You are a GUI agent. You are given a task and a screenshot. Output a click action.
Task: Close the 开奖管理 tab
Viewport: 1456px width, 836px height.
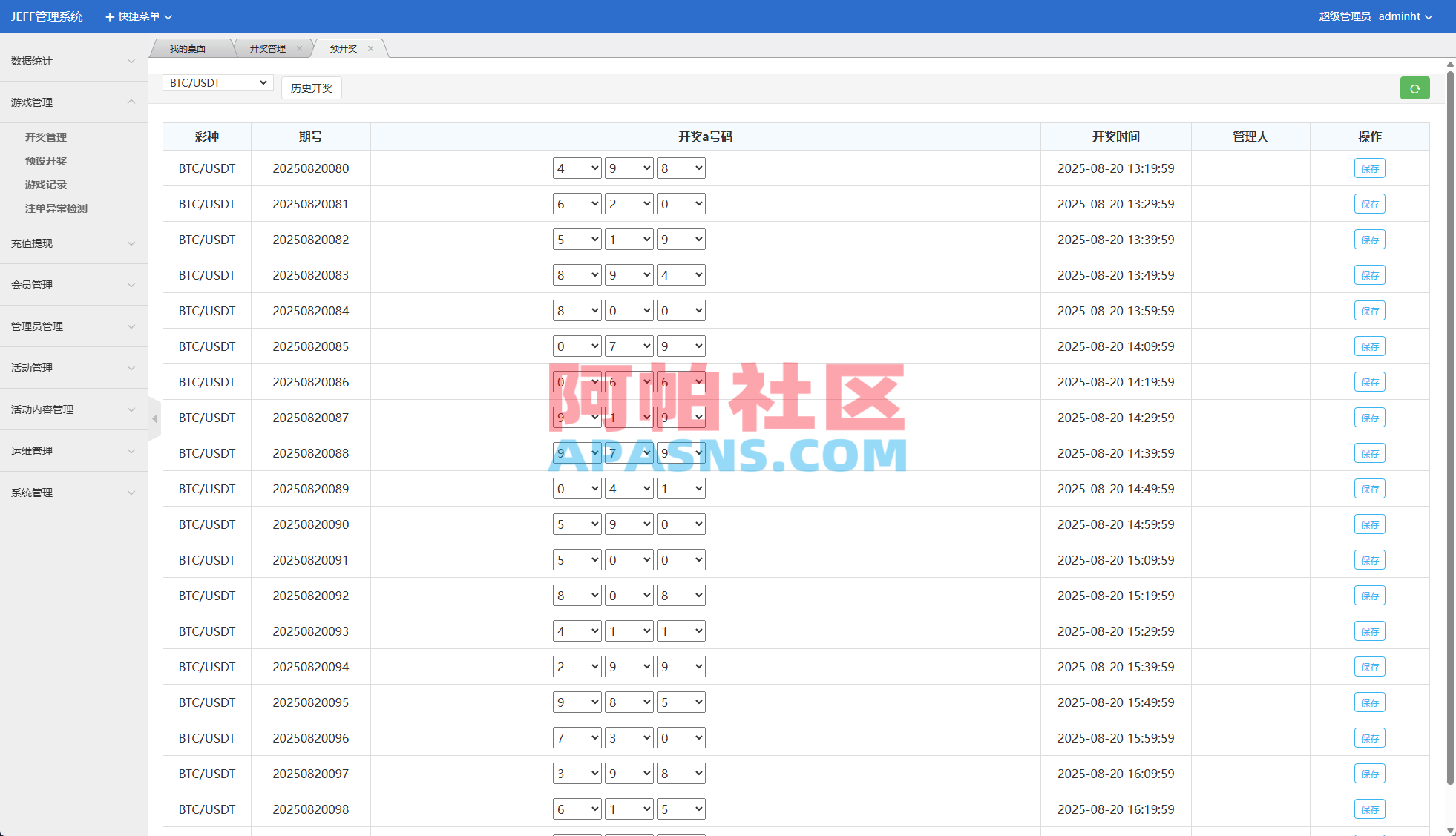tap(301, 47)
